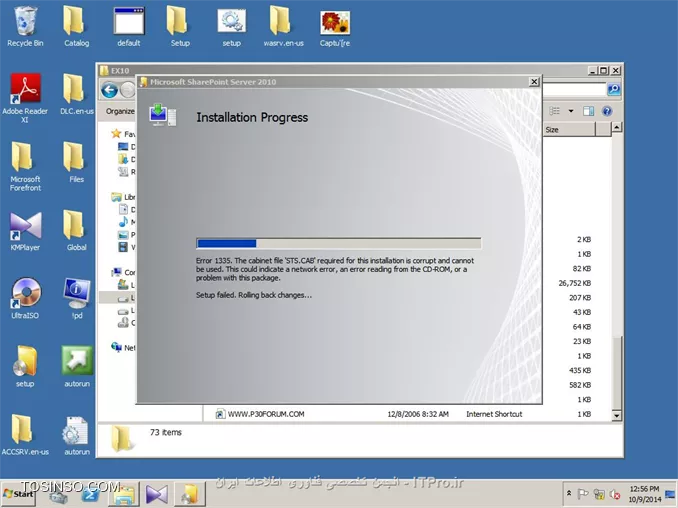Open KMPlayer from the taskbar
This screenshot has height=508, width=678.
click(x=157, y=494)
